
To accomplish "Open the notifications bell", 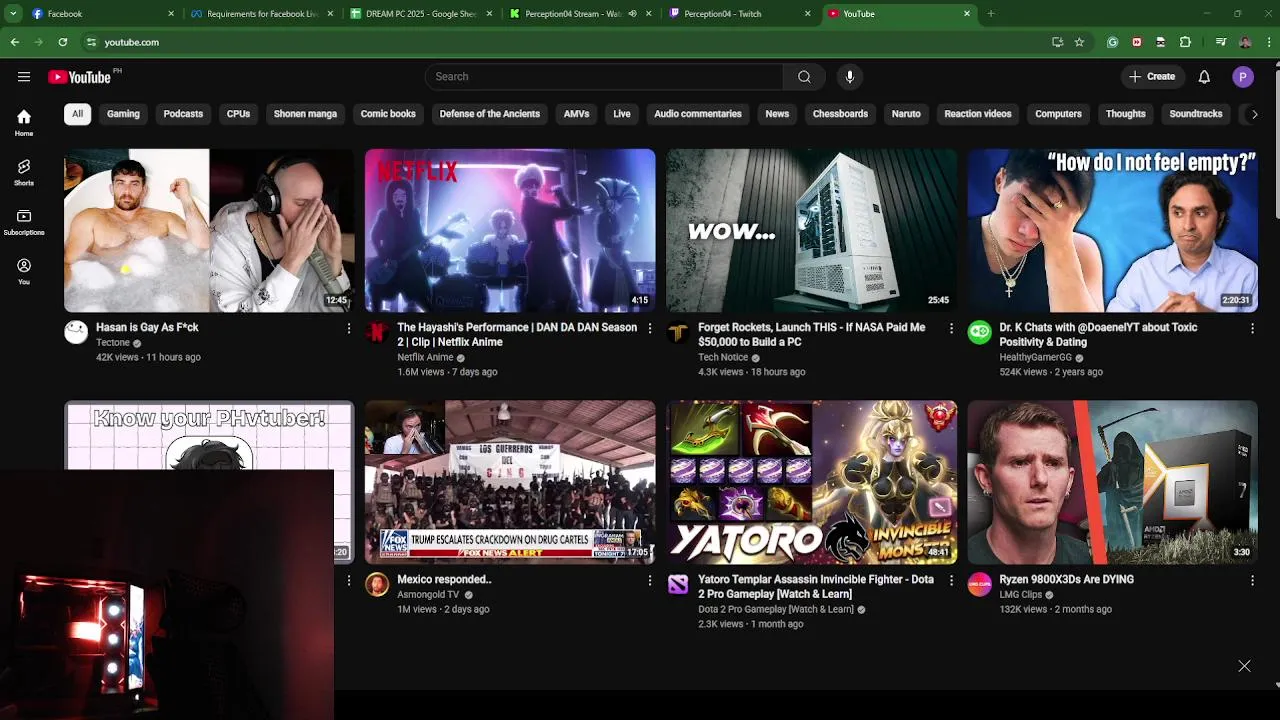I will [x=1204, y=77].
